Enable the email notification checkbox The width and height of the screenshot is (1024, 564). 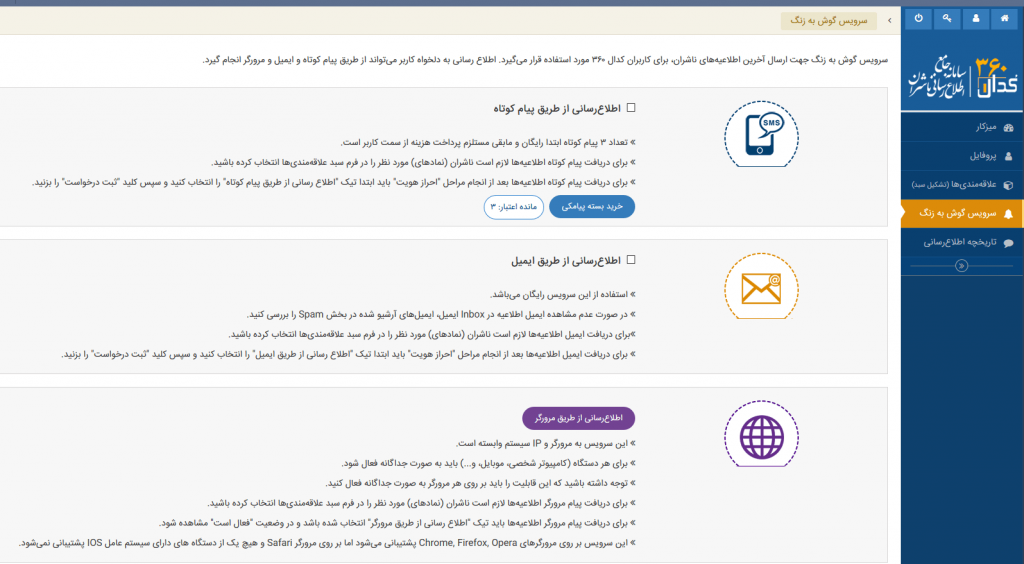(x=630, y=261)
